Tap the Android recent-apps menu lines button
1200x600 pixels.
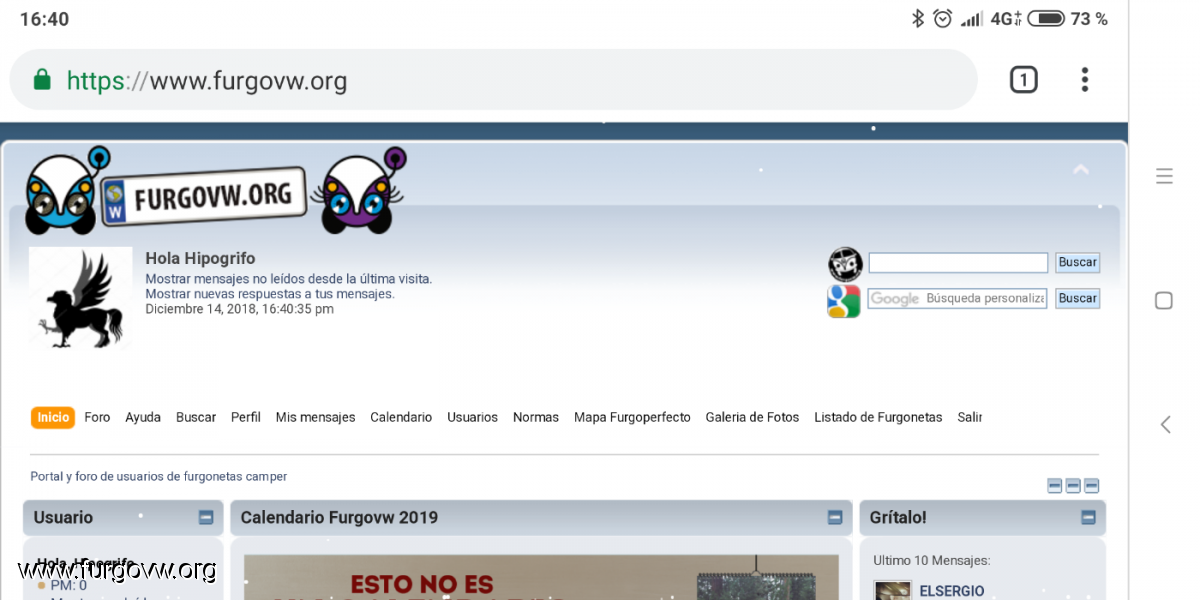point(1164,176)
